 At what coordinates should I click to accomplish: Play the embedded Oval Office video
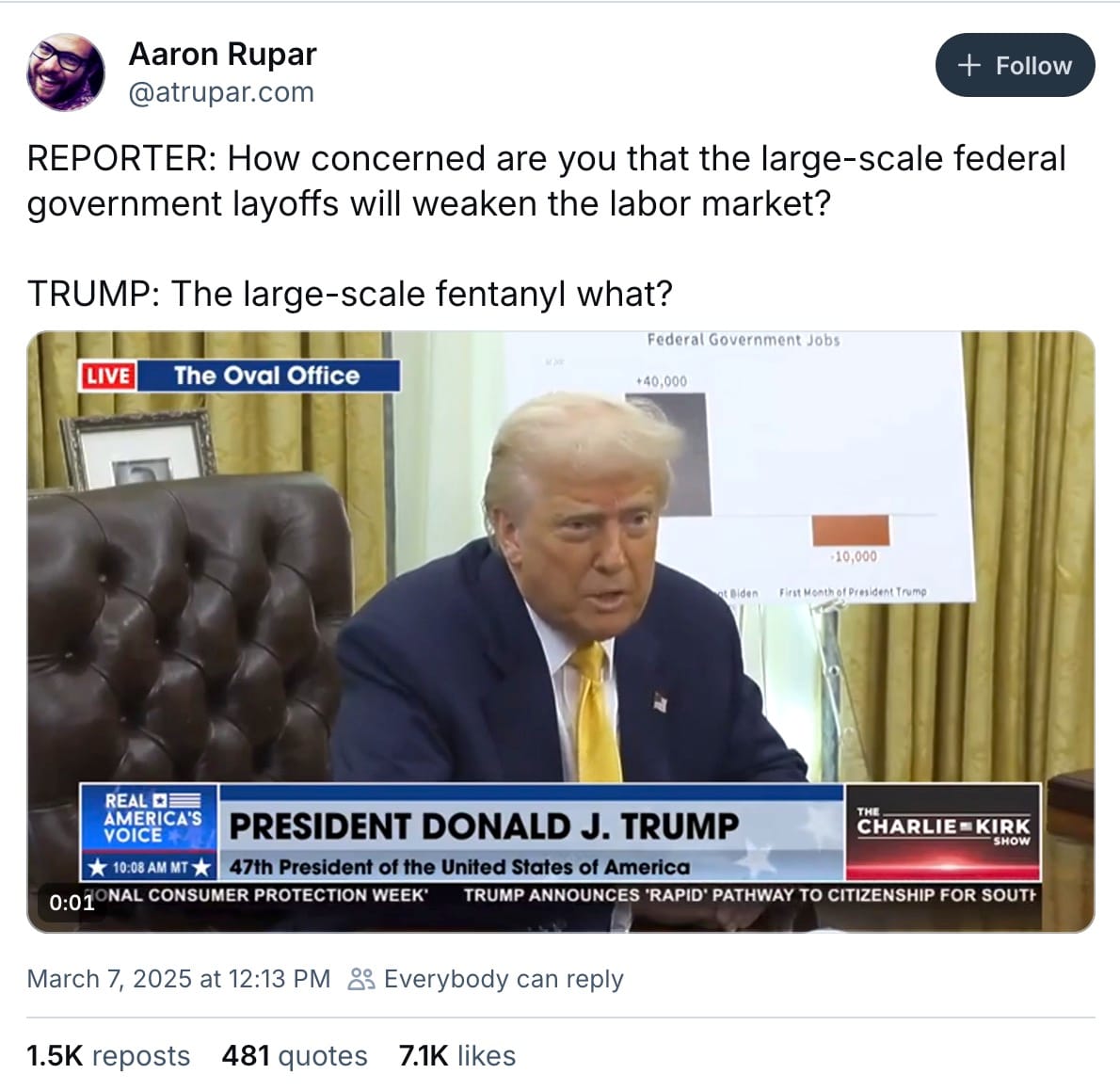point(561,632)
